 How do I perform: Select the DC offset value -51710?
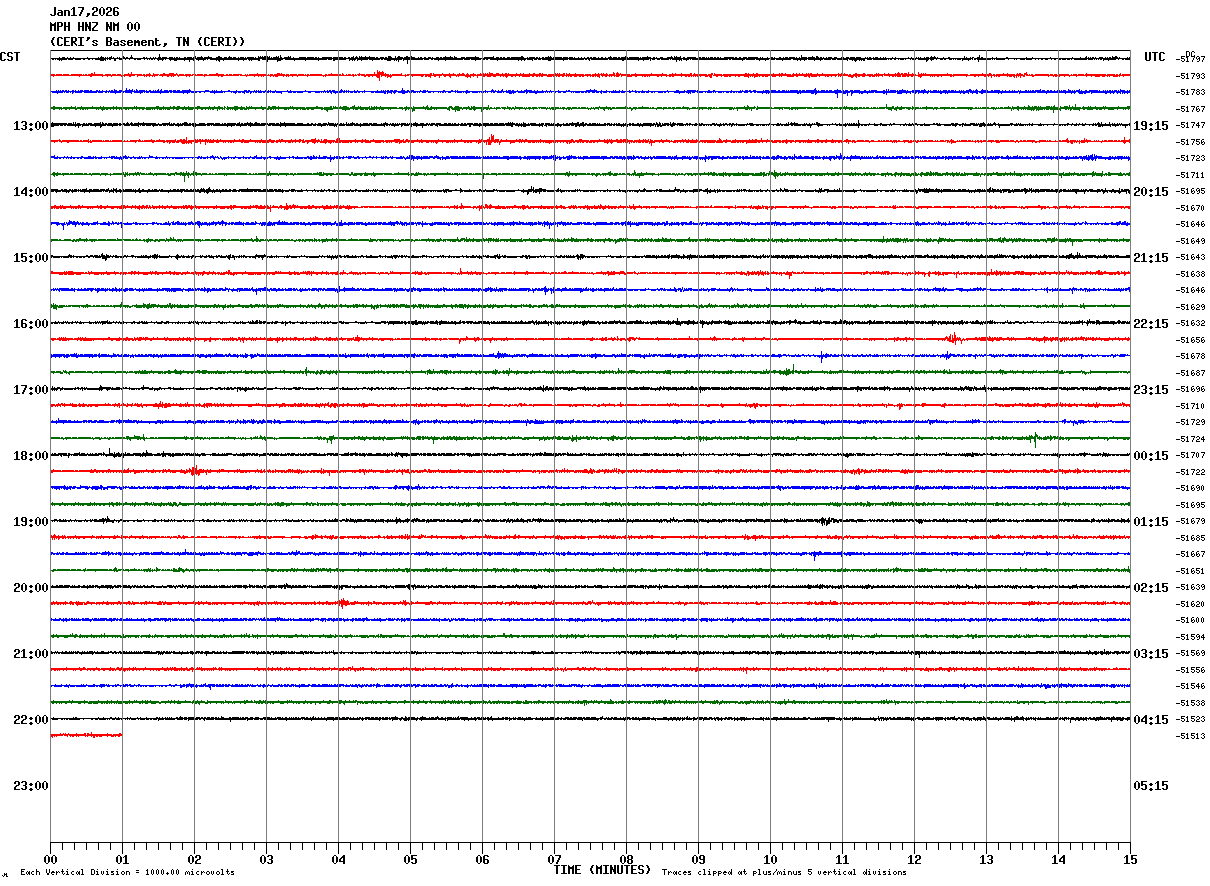point(1191,406)
